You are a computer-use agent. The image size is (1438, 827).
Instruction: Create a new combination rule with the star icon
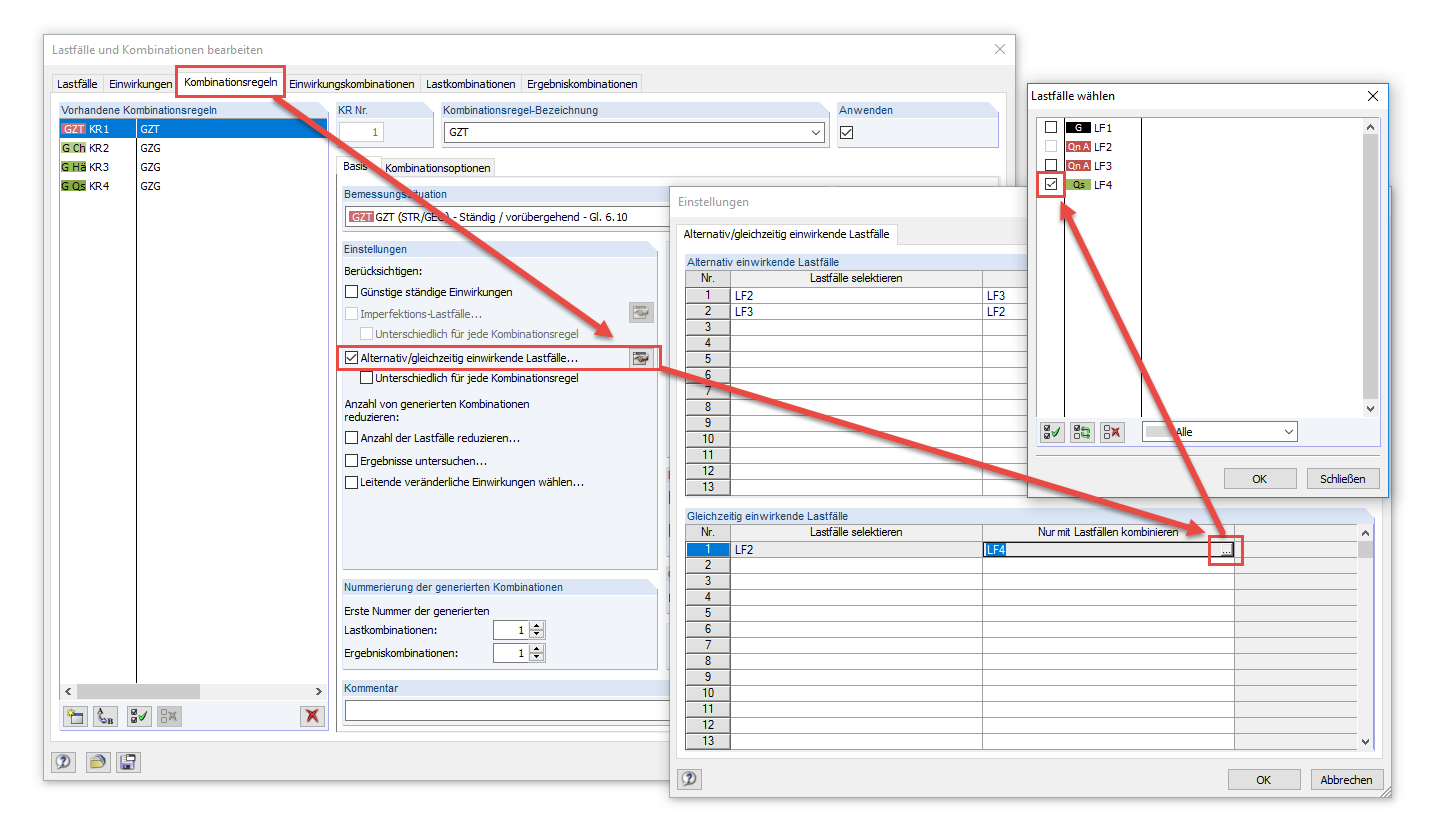pyautogui.click(x=74, y=716)
